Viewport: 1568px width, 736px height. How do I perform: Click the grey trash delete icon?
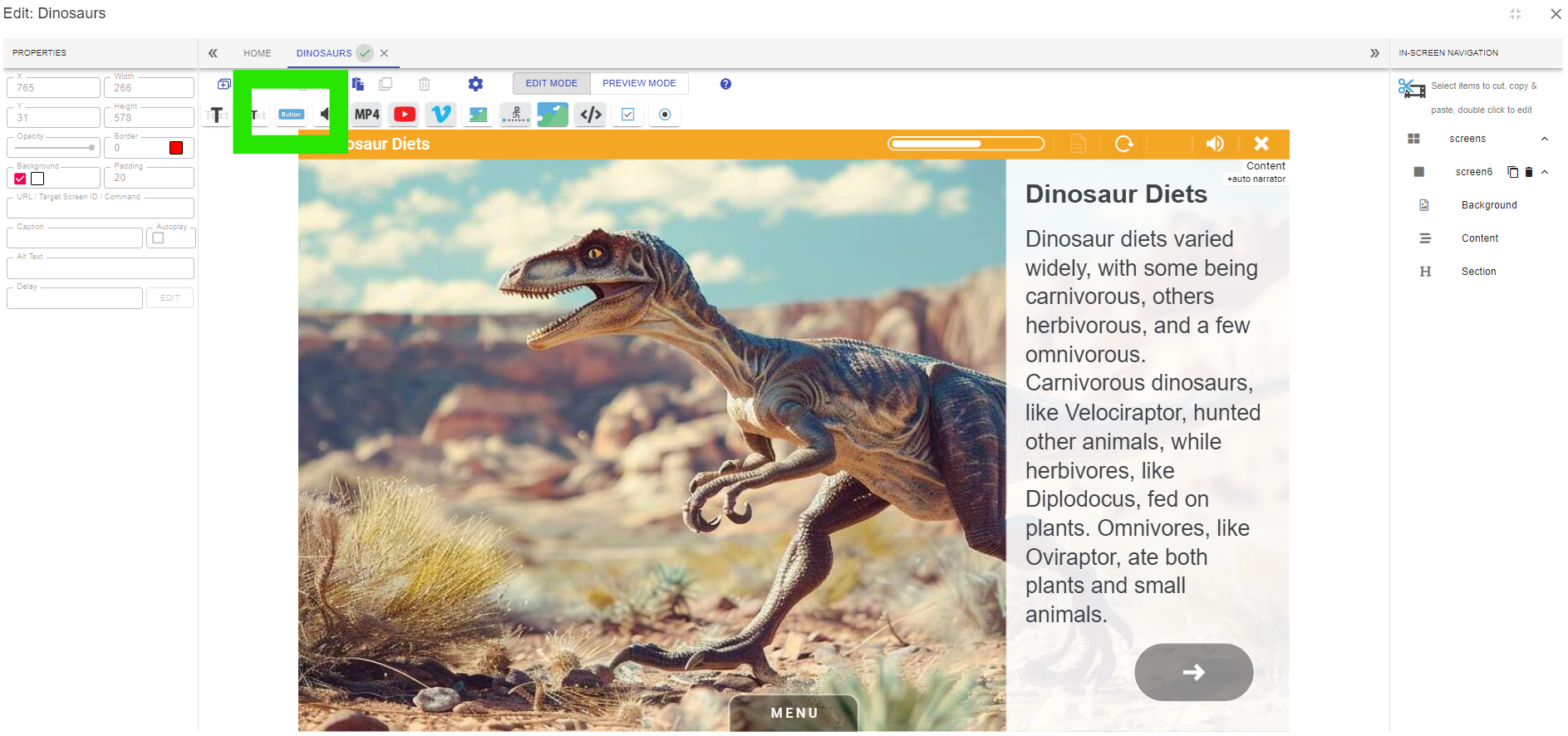click(x=425, y=84)
